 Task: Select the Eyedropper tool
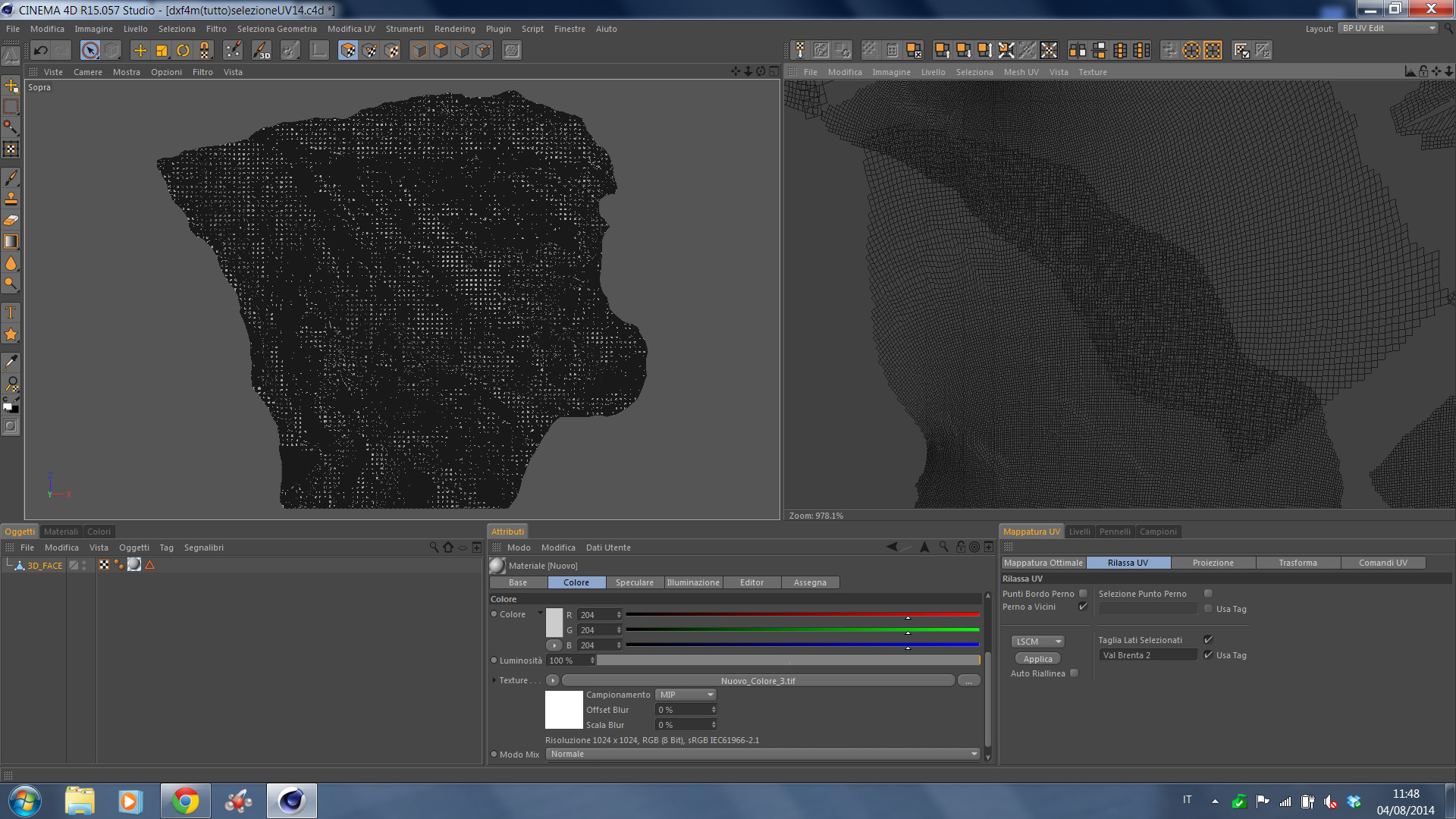pos(11,362)
